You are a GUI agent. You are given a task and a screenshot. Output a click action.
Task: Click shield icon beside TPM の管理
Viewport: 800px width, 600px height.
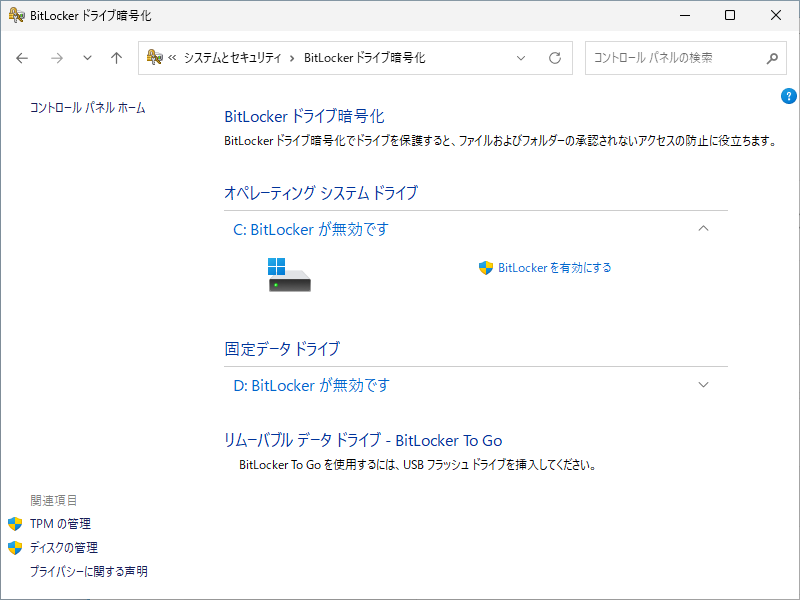15,523
